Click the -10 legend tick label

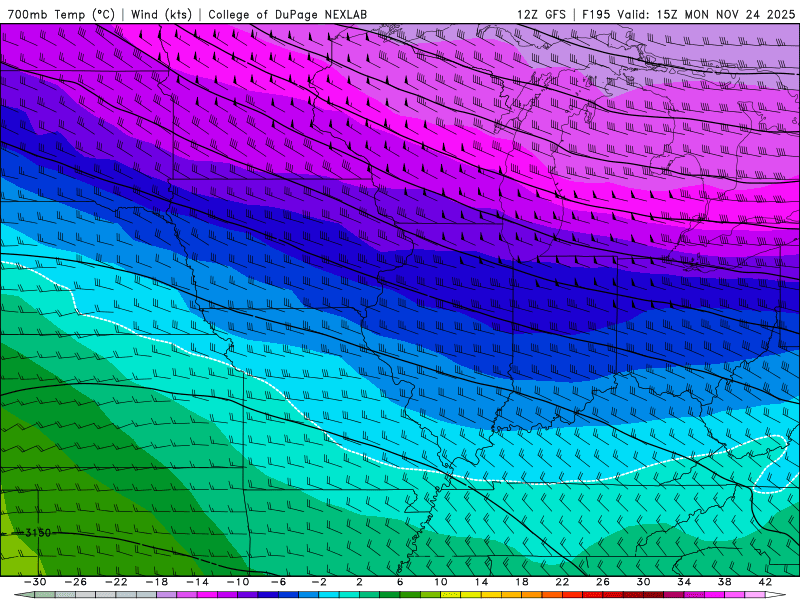tap(238, 582)
